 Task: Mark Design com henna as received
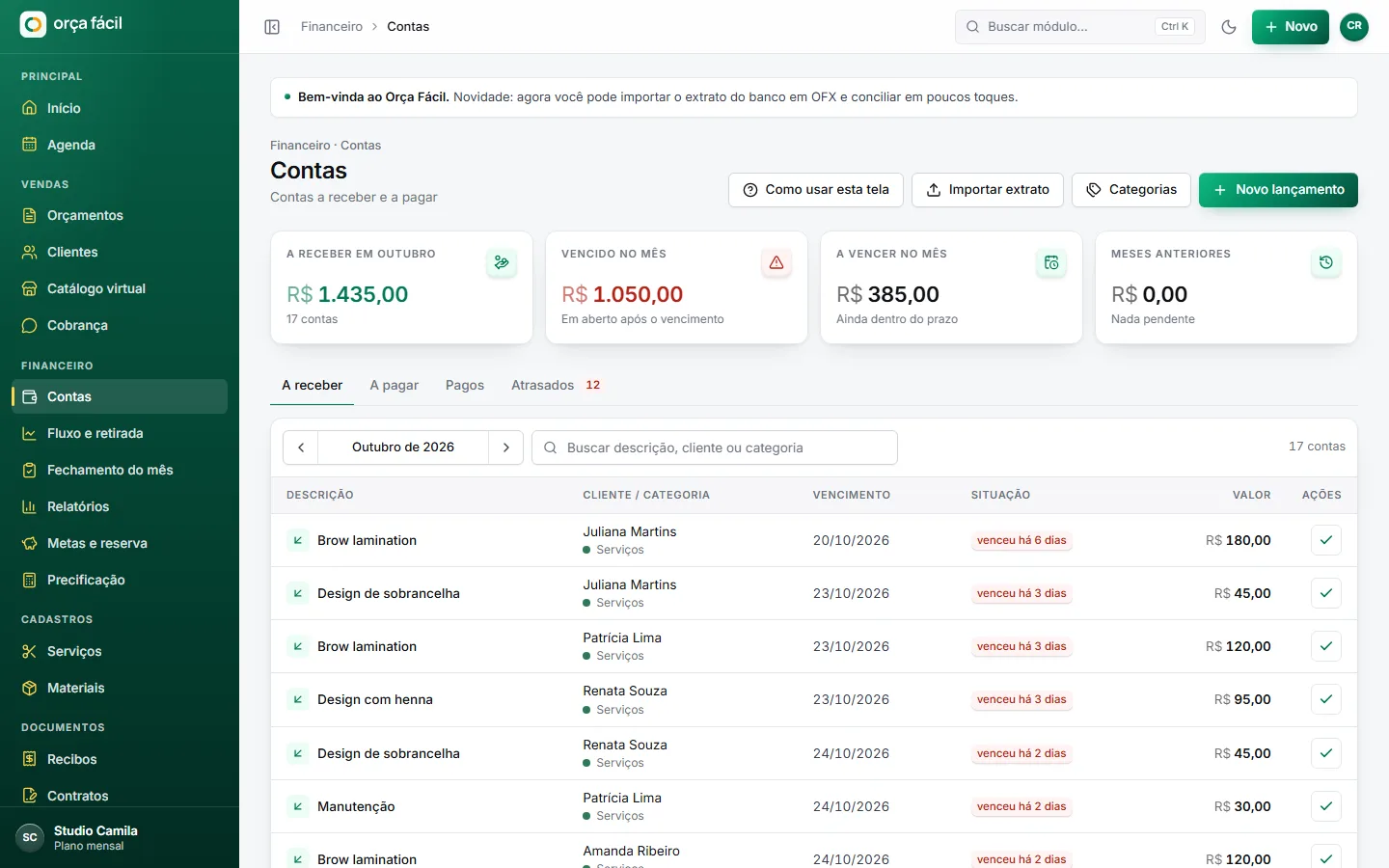point(1326,699)
